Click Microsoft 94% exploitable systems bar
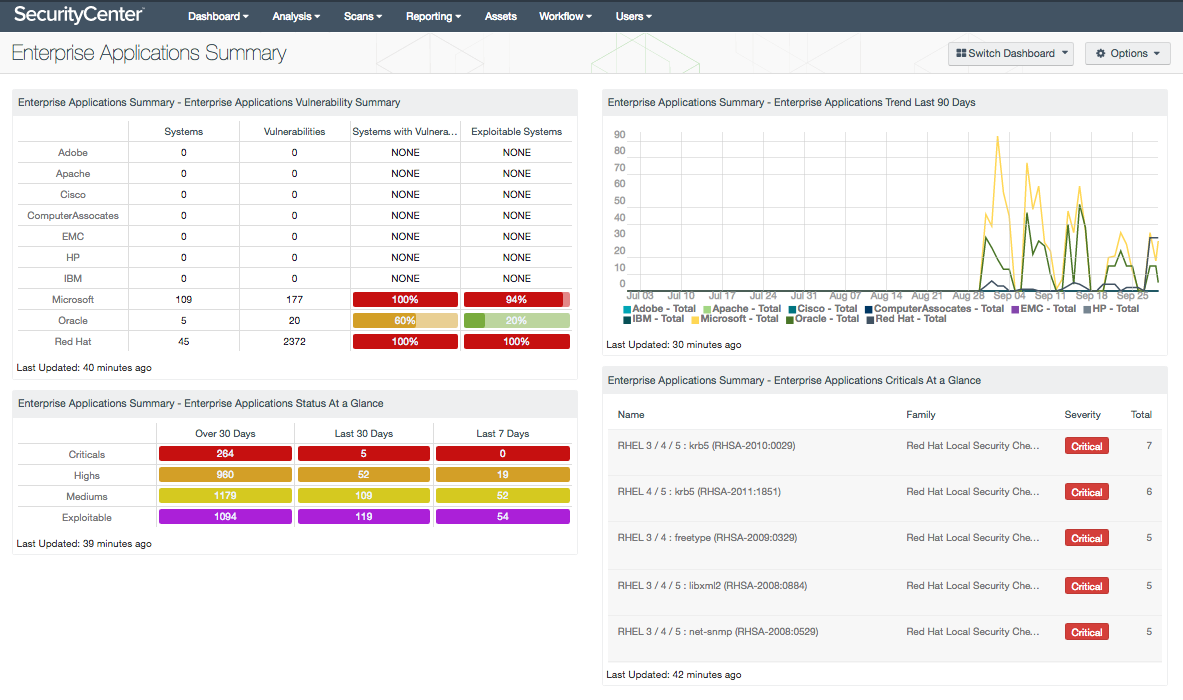This screenshot has height=700, width=1183. (517, 299)
